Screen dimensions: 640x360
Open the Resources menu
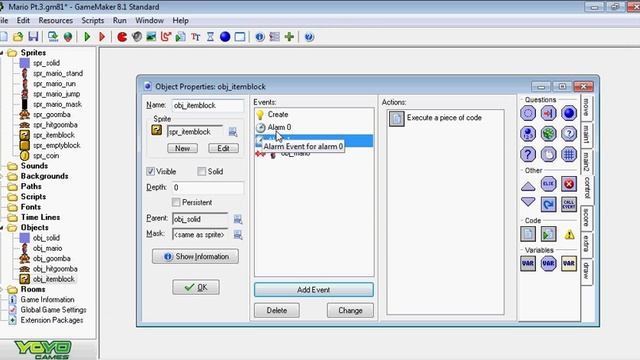tap(56, 20)
